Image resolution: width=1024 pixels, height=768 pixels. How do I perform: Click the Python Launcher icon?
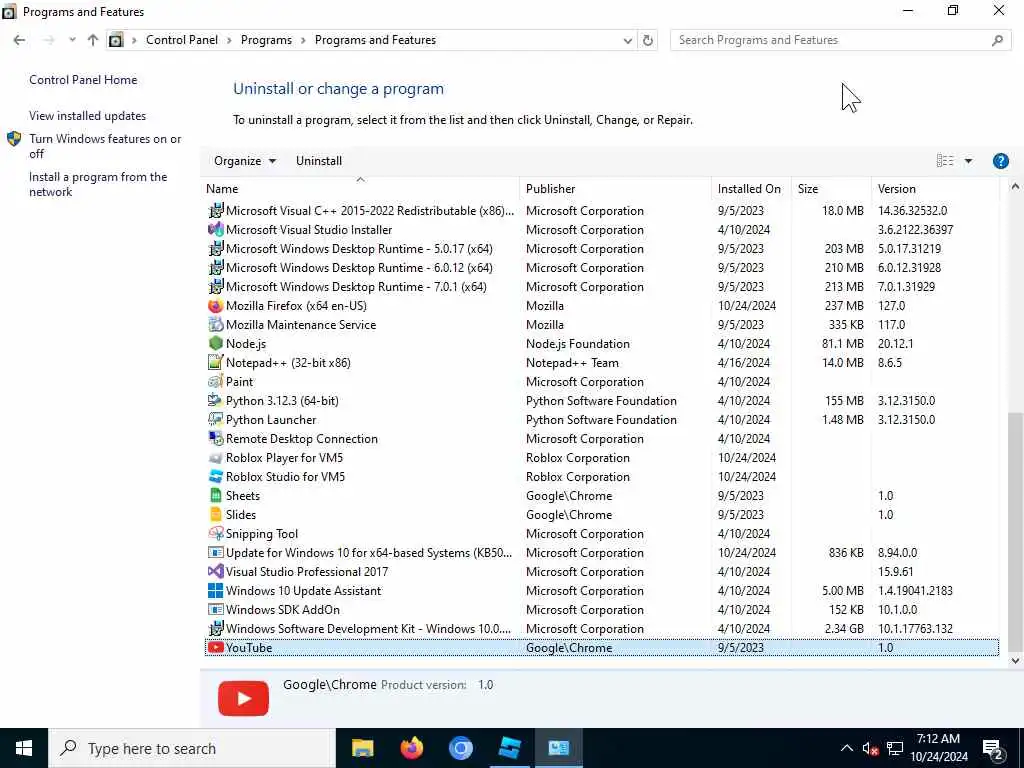click(x=215, y=419)
